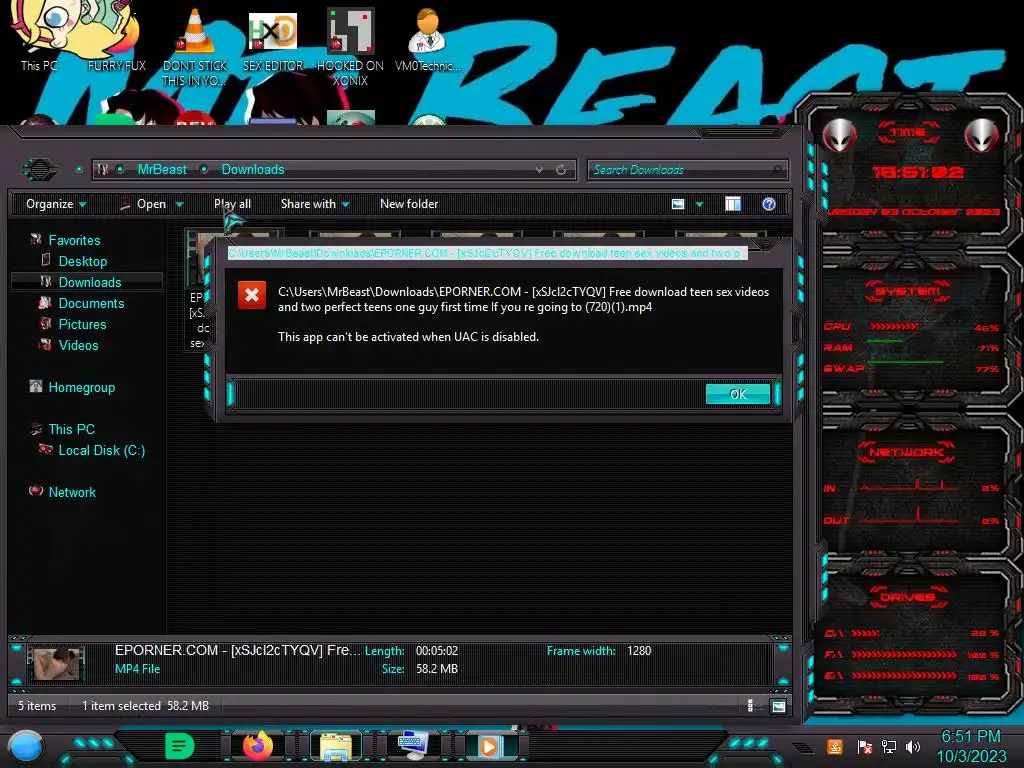Click the computer and keyboard taskbar icon
The width and height of the screenshot is (1024, 768).
coord(413,746)
